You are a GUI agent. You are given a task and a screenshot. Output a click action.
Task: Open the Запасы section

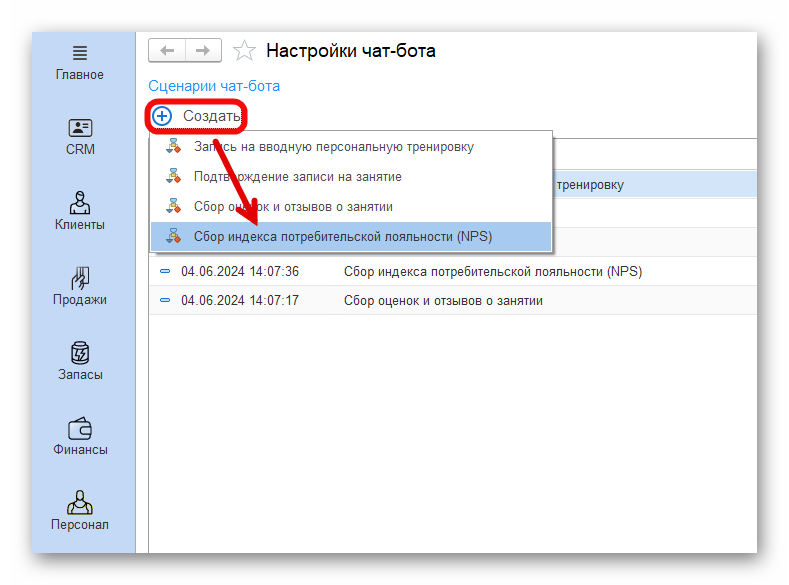coord(80,361)
